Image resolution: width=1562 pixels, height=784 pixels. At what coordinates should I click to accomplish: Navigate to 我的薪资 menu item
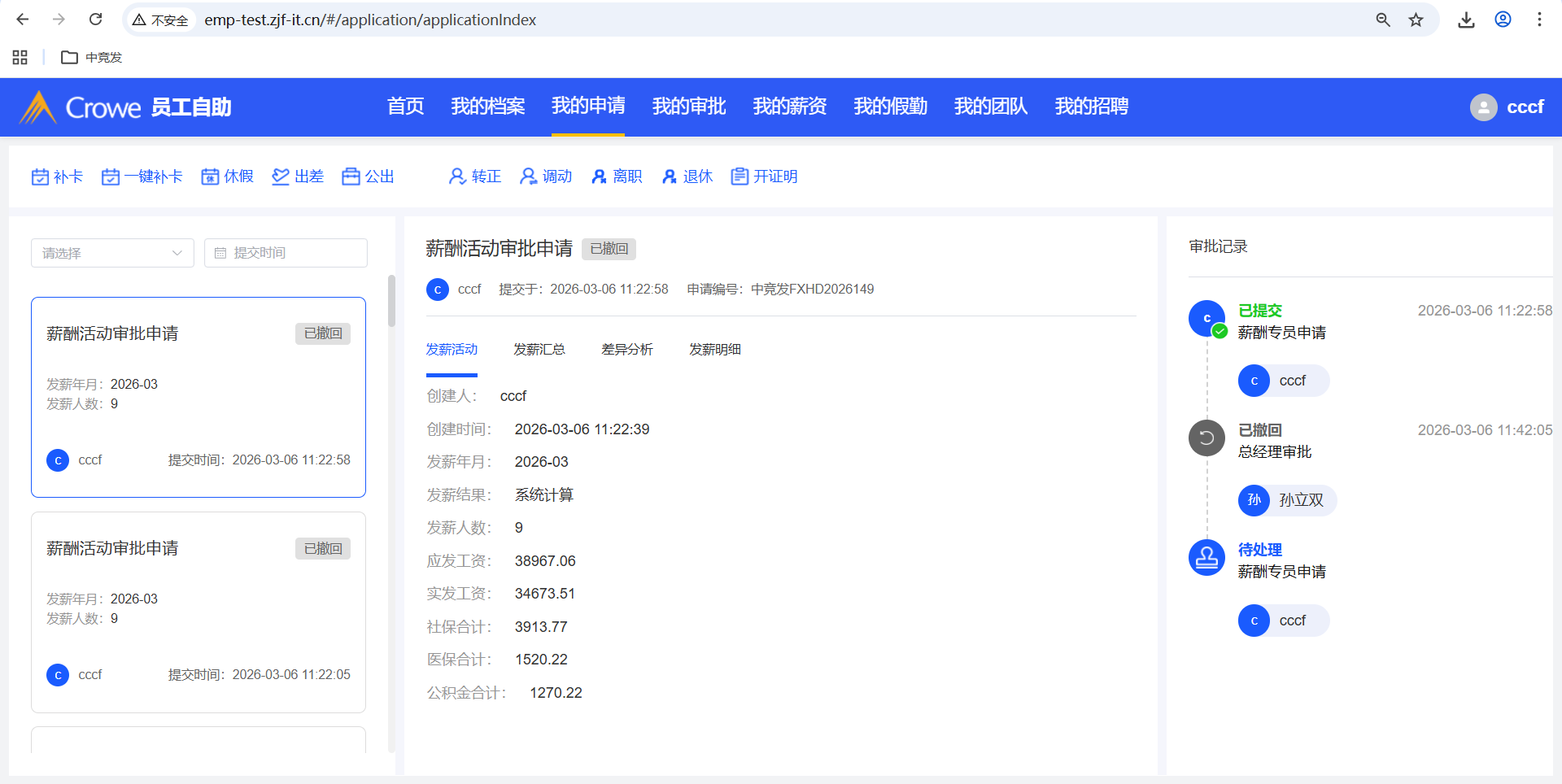click(789, 107)
